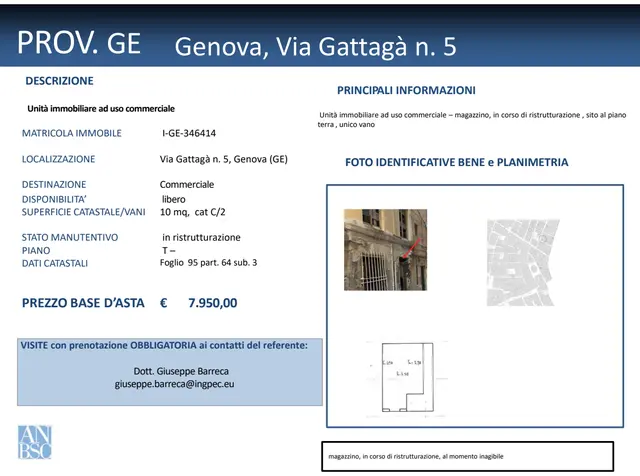Click the principal information description paragraph
This screenshot has height=476, width=640.
click(472, 120)
